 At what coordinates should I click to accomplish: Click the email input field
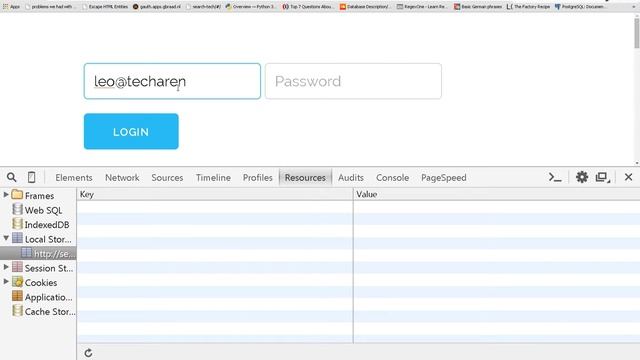pyautogui.click(x=172, y=81)
